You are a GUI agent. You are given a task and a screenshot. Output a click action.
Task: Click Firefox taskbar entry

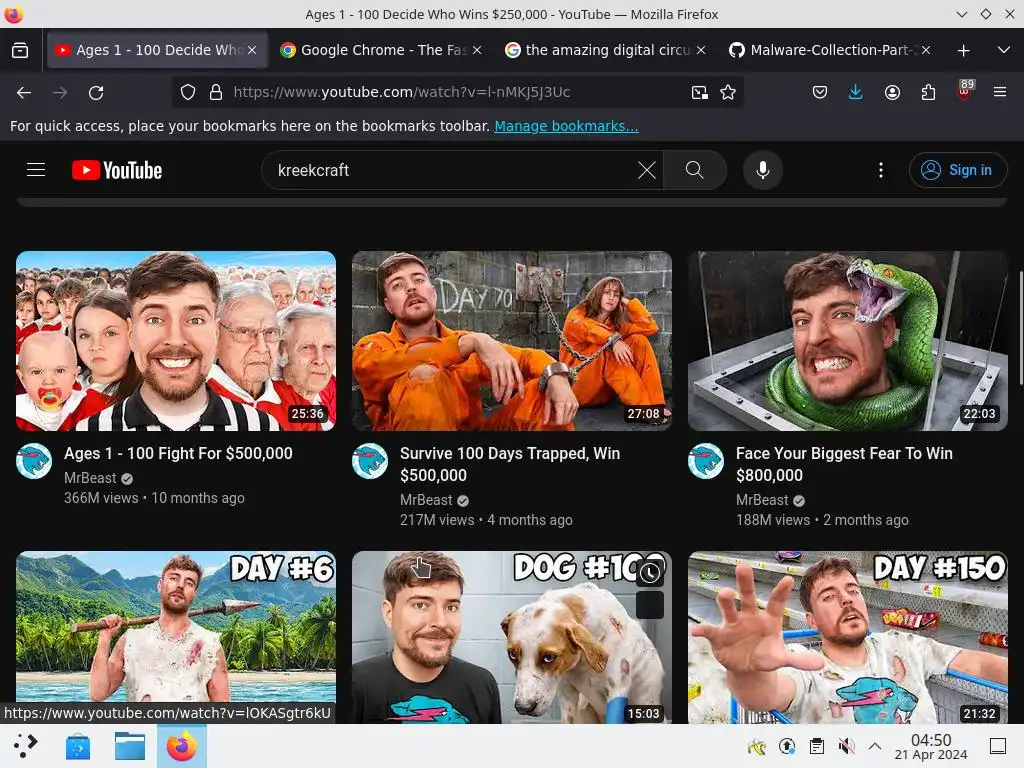[x=182, y=746]
